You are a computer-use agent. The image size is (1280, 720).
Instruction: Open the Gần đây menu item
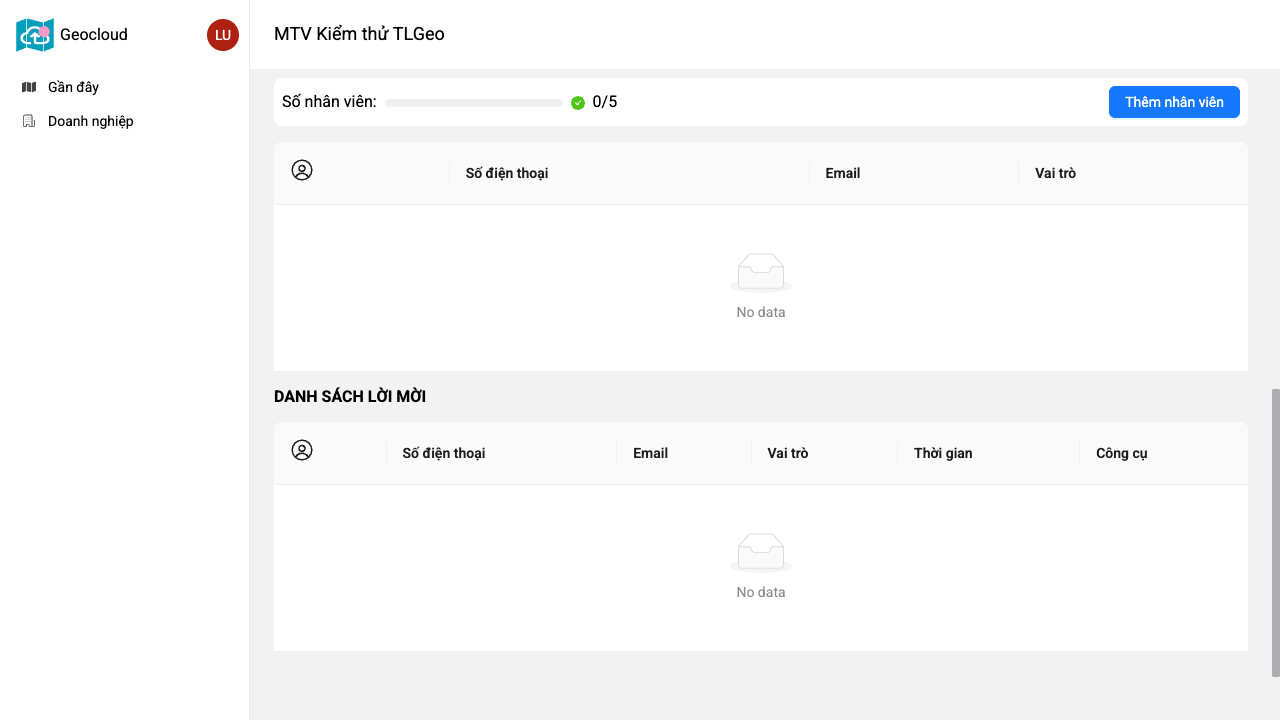click(73, 87)
